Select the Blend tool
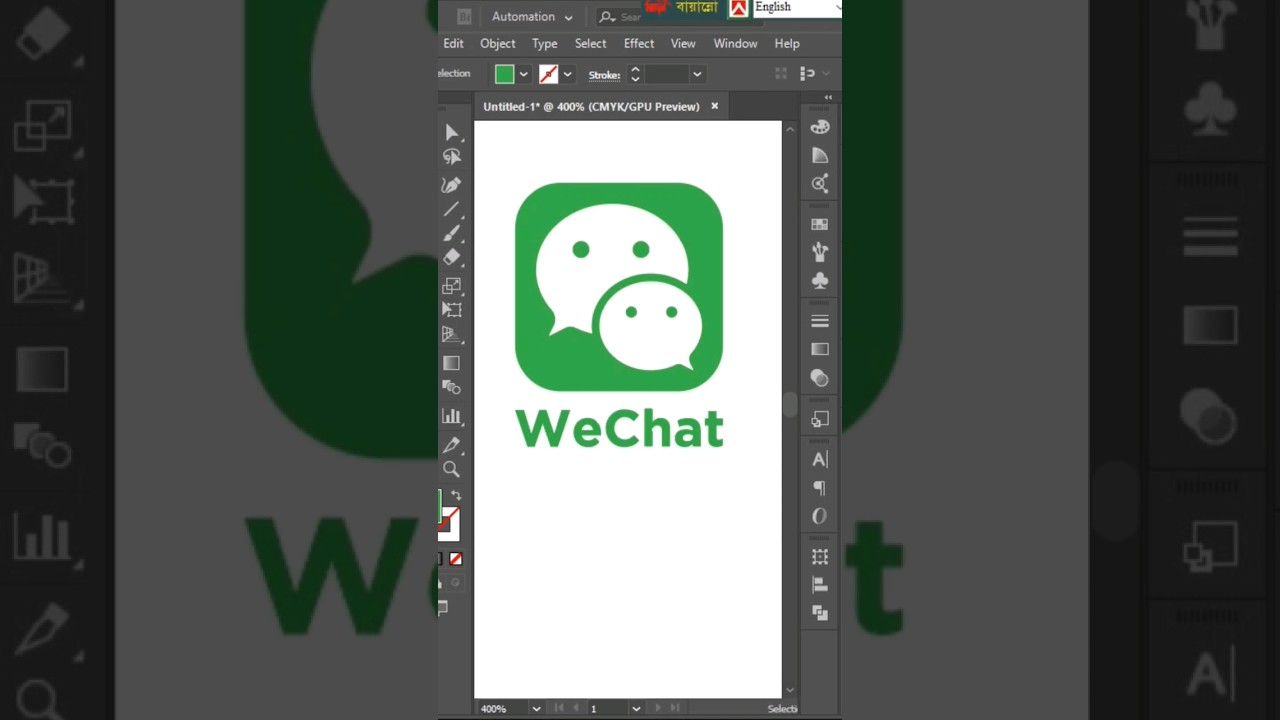 452,387
